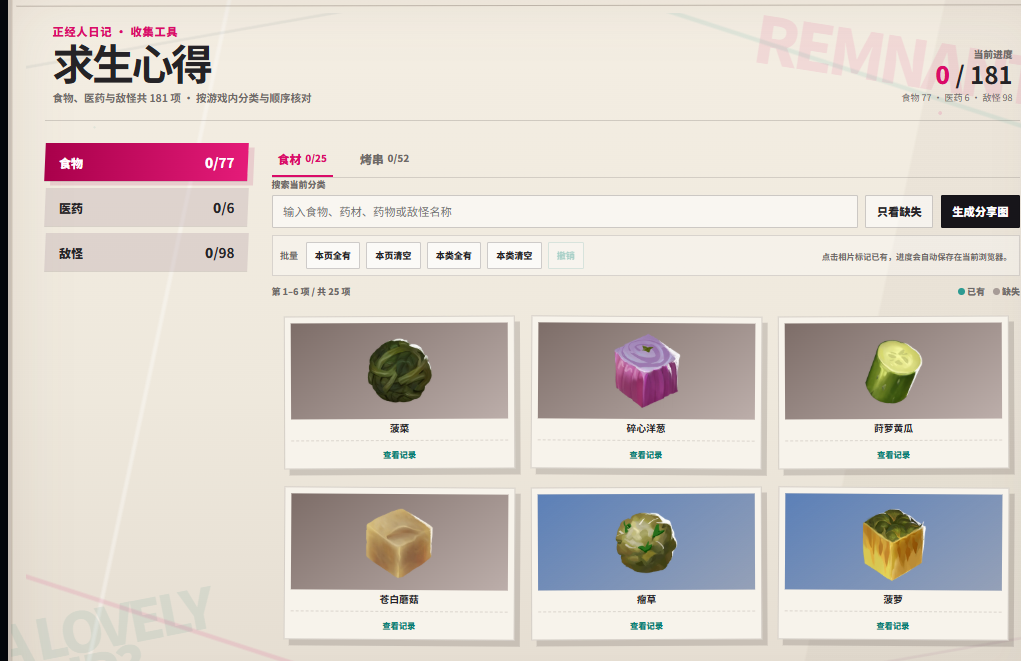Switch to the 烤串 sub-tab
Viewport: 1021px width, 661px height.
point(384,159)
